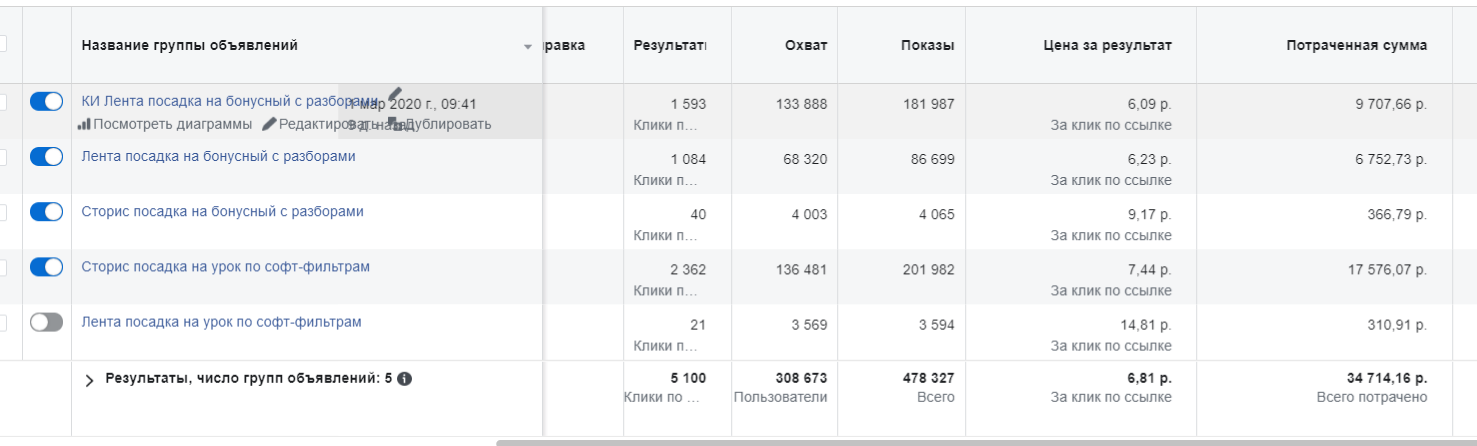This screenshot has width=1477, height=446.
Task: Open the Сторис посадка на урок по софт-фильтрам link
Action: [226, 267]
